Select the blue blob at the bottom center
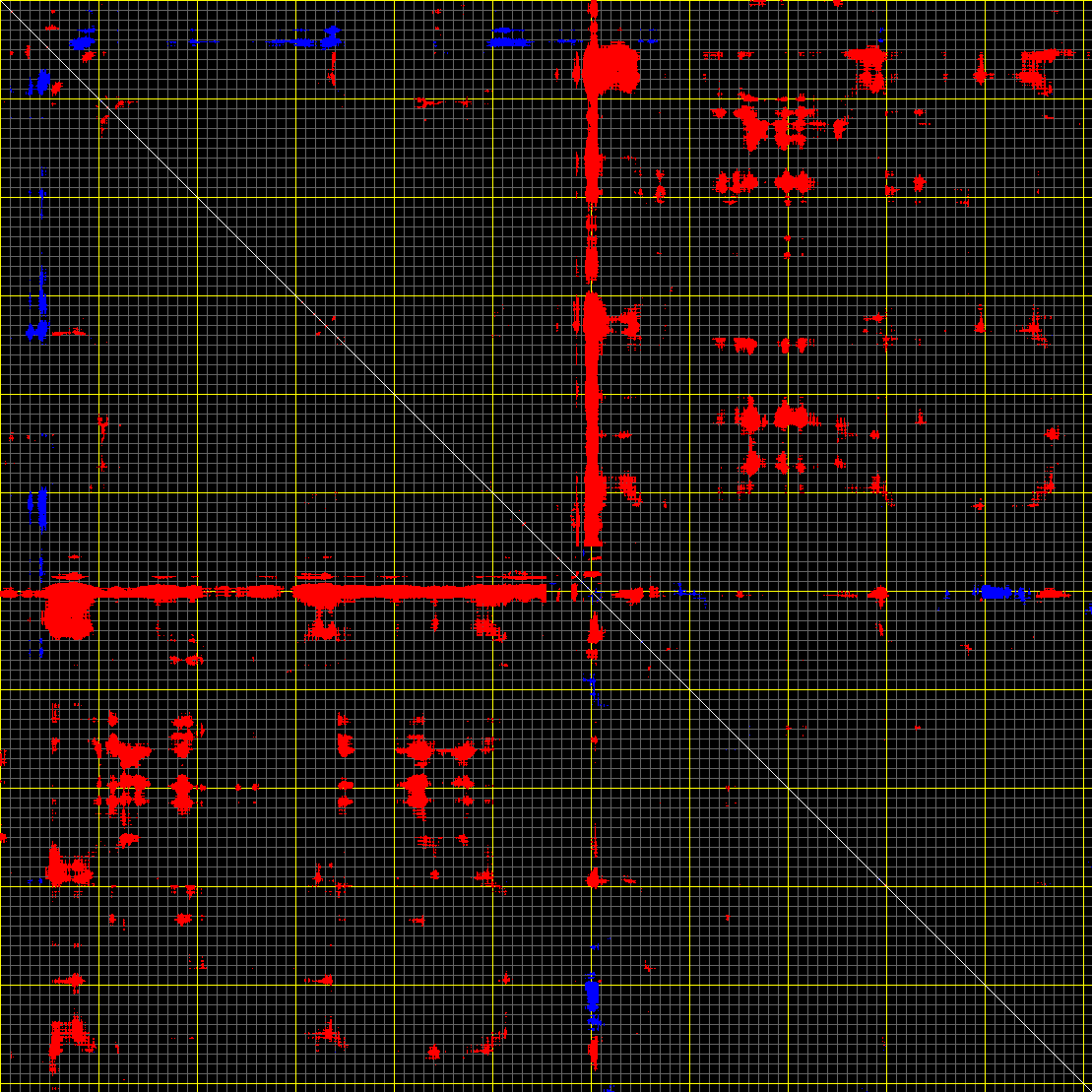This screenshot has width=1092, height=1092. [x=592, y=995]
